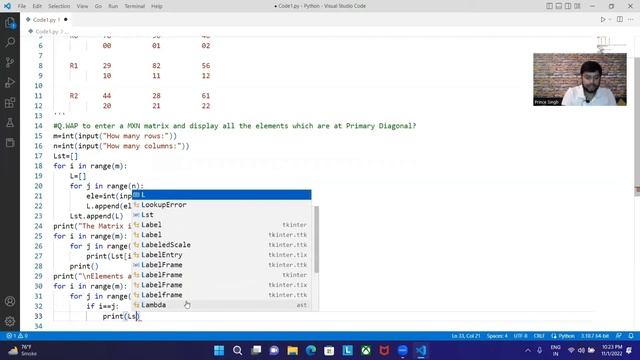Image resolution: width=640 pixels, height=360 pixels.
Task: Show hidden system tray icons chevron
Action: point(528,351)
